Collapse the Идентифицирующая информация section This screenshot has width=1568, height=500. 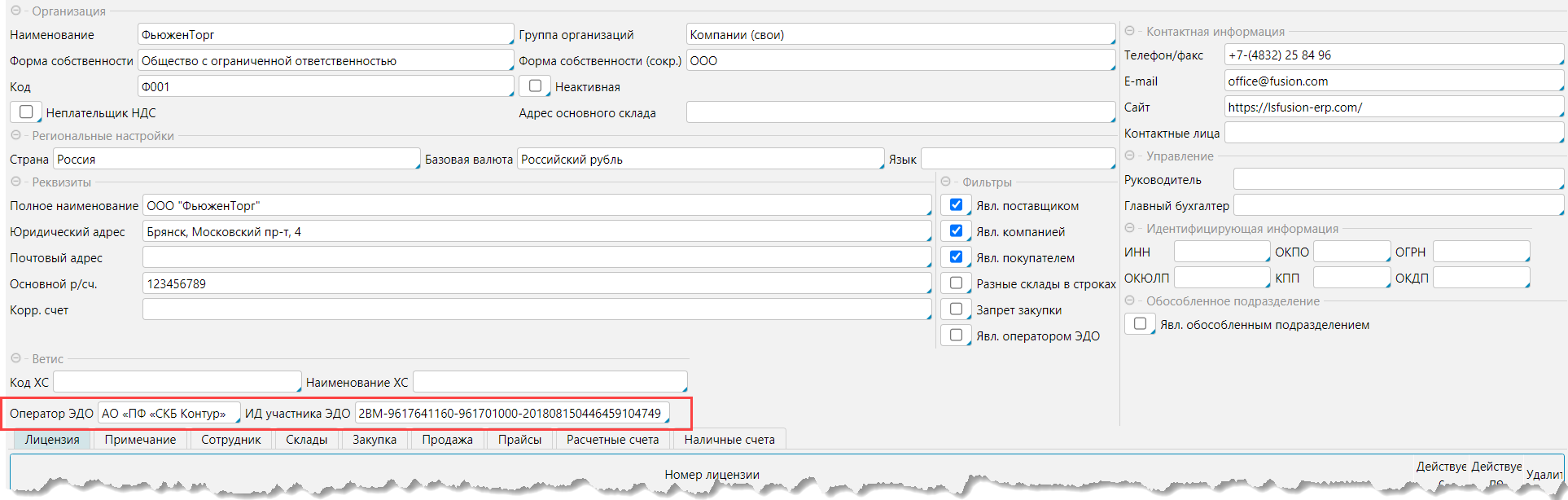coord(1130,229)
